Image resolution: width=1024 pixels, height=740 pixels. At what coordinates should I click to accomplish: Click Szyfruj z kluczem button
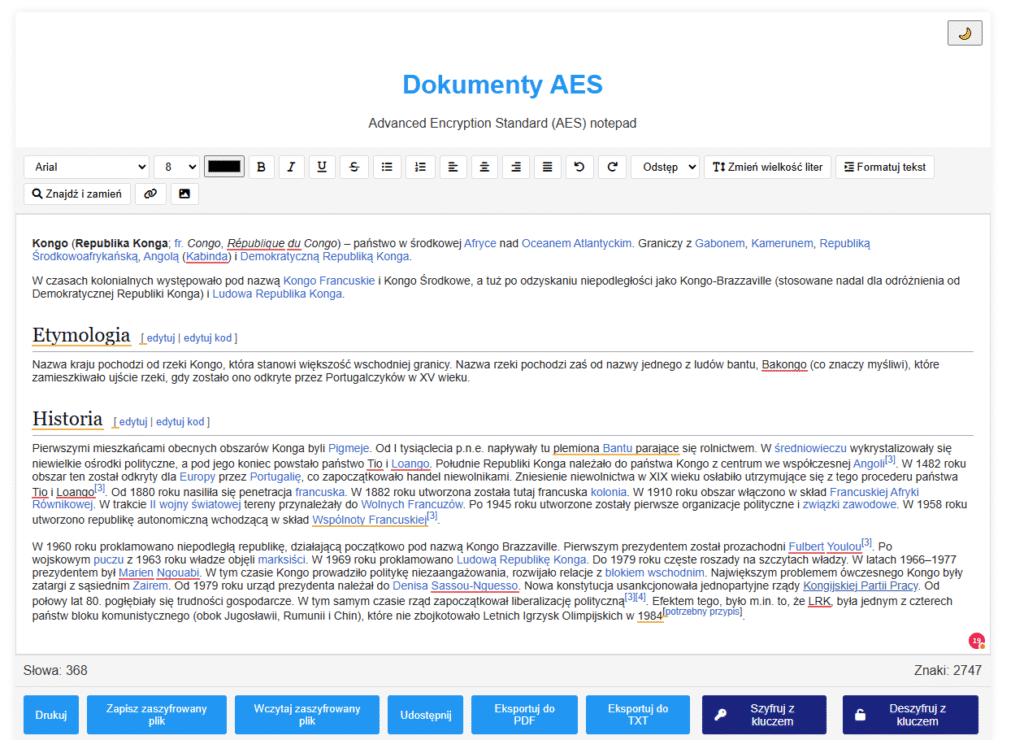tap(764, 714)
